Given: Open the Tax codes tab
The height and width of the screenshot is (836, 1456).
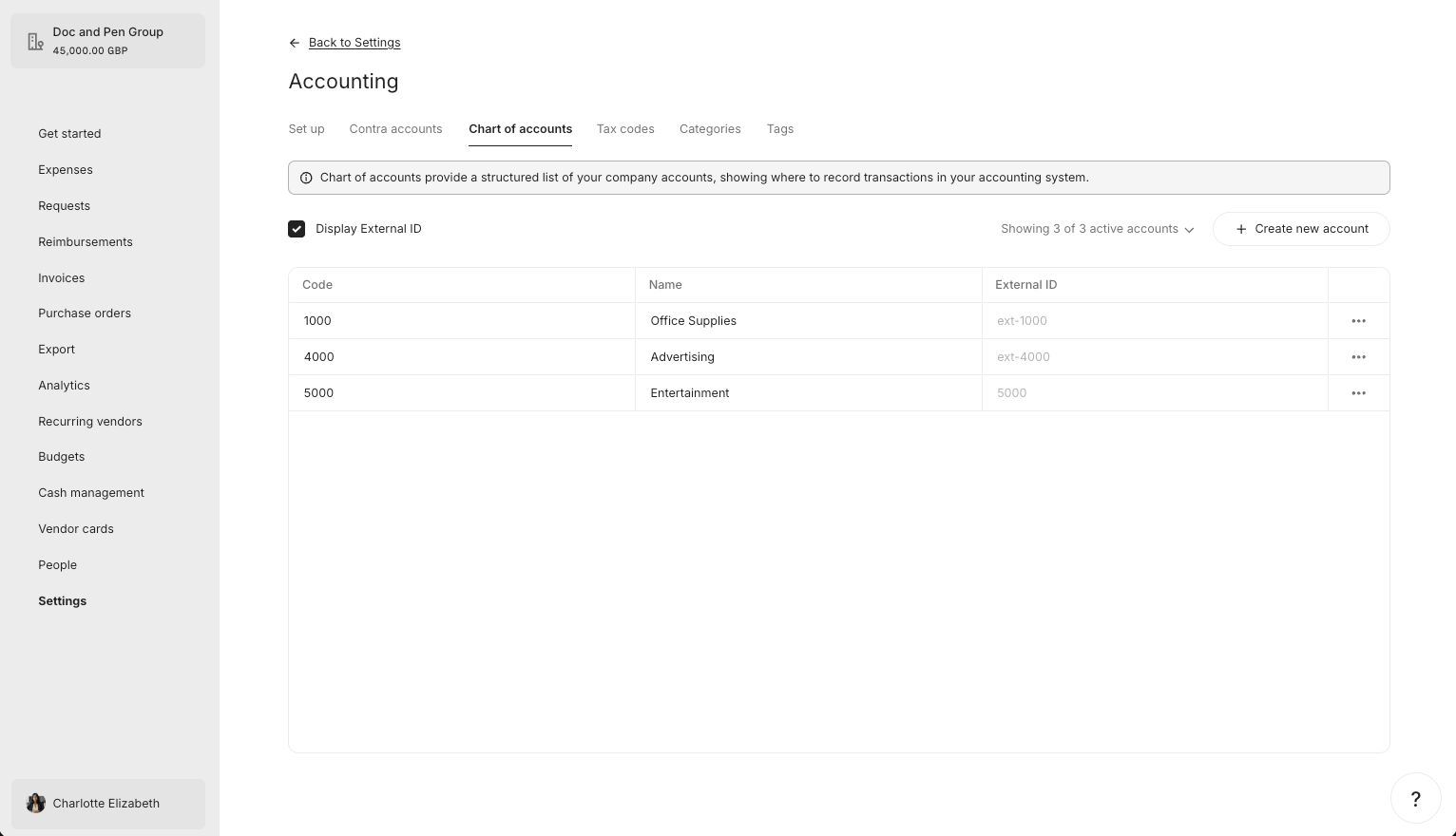Looking at the screenshot, I should [625, 129].
